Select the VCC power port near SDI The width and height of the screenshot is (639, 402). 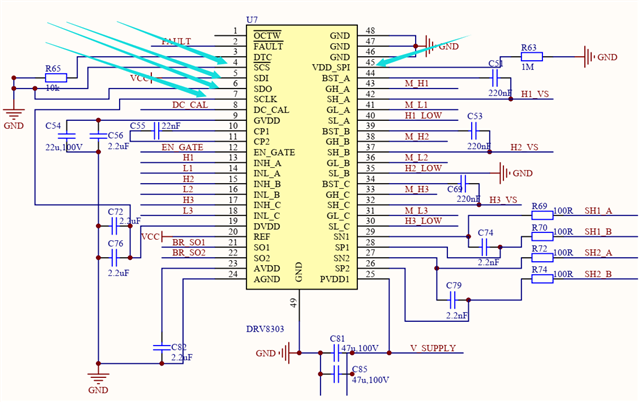point(141,78)
